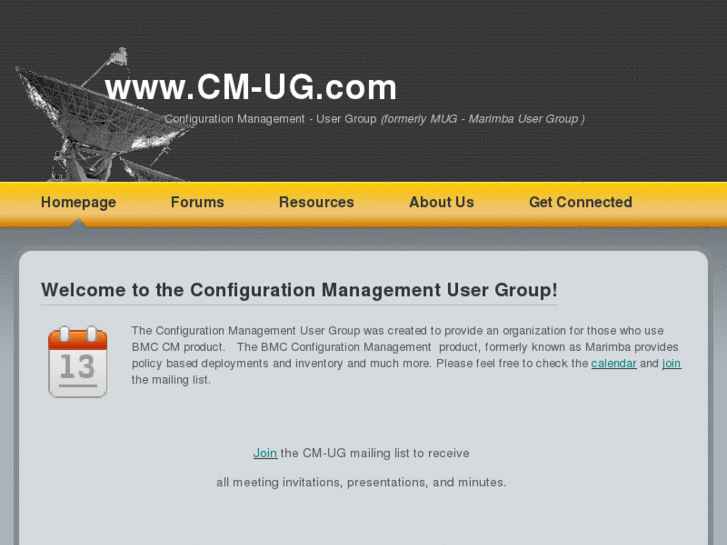Go to the Forums section
Viewport: 727px width, 545px height.
click(198, 202)
